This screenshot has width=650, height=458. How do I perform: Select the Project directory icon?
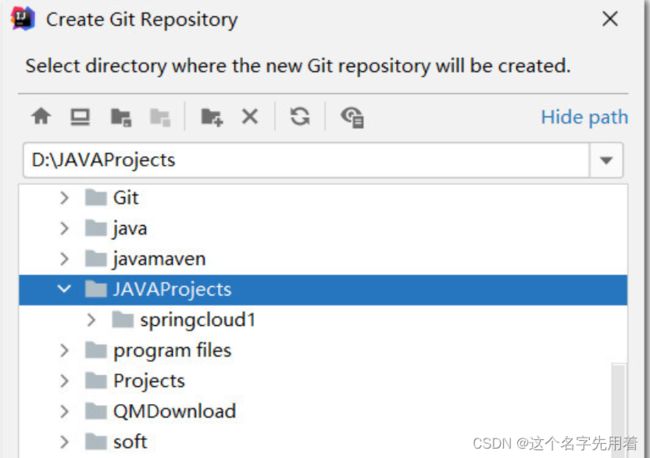pos(121,117)
